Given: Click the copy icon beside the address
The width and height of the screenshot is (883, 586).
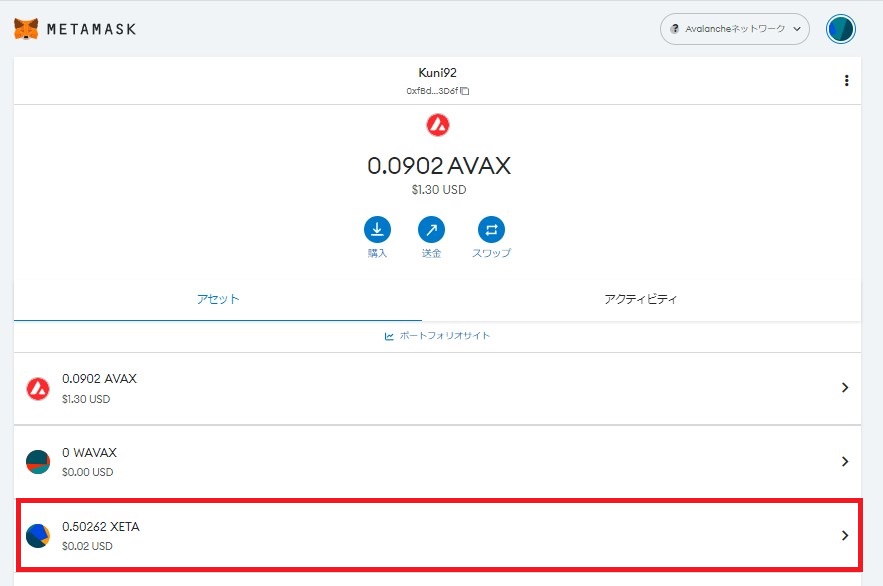Looking at the screenshot, I should 465,91.
